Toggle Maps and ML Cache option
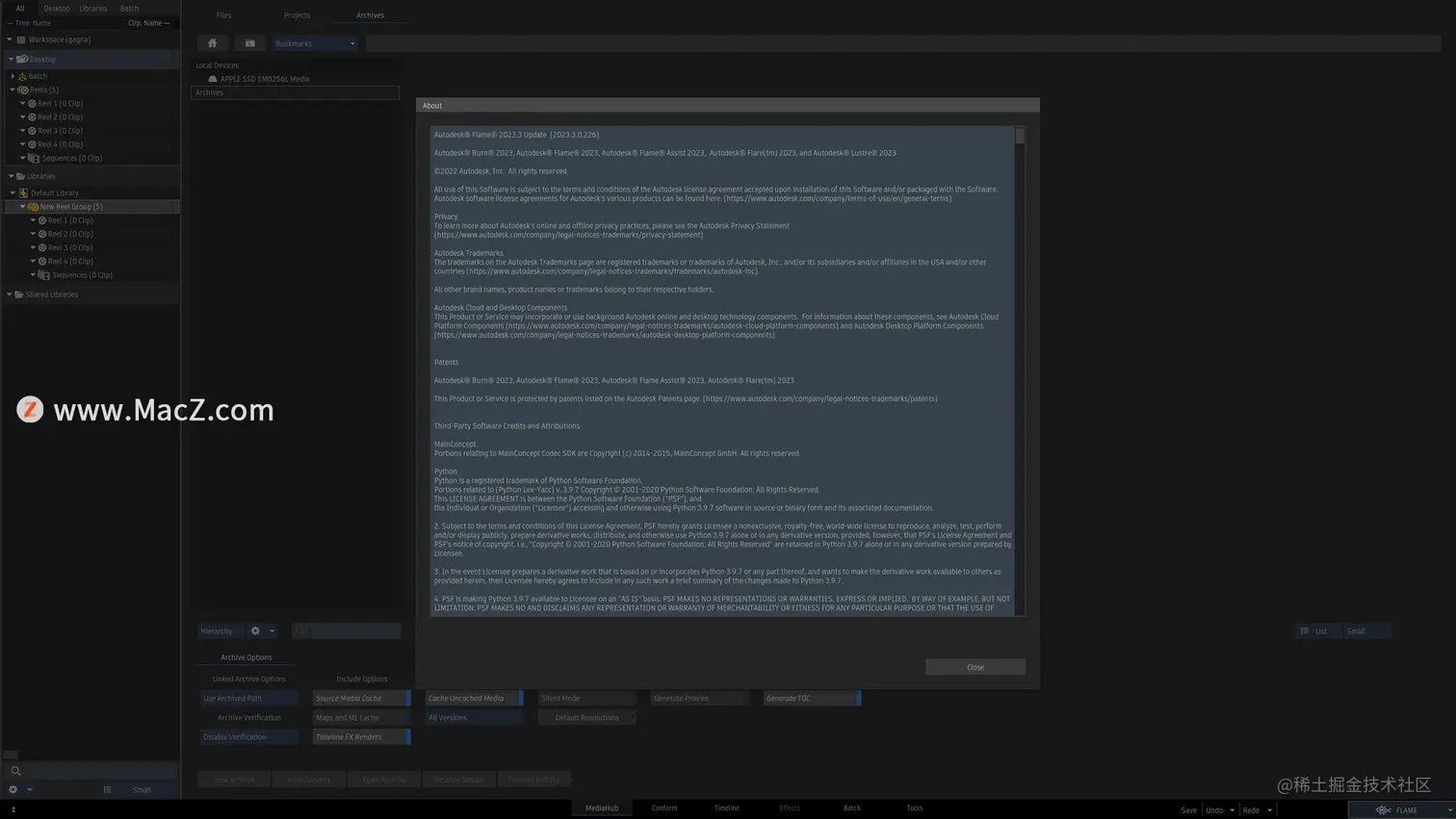Screen dimensions: 1456x819 (x=361, y=718)
